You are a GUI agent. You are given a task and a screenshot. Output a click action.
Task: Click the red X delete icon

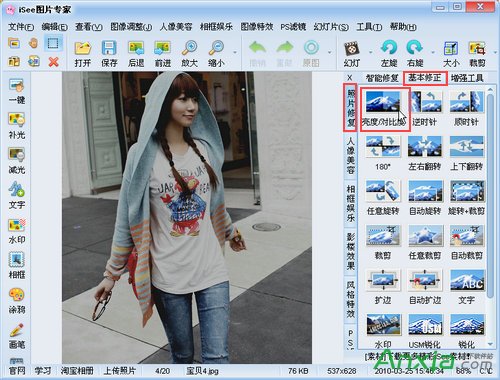pyautogui.click(x=53, y=62)
